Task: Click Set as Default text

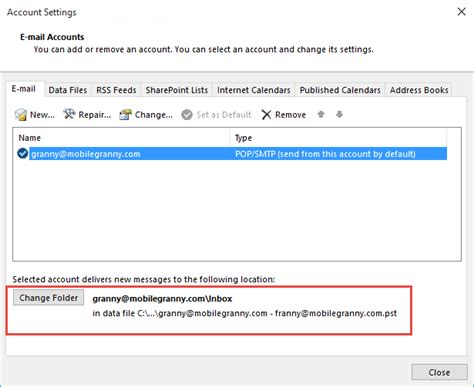Action: point(224,115)
